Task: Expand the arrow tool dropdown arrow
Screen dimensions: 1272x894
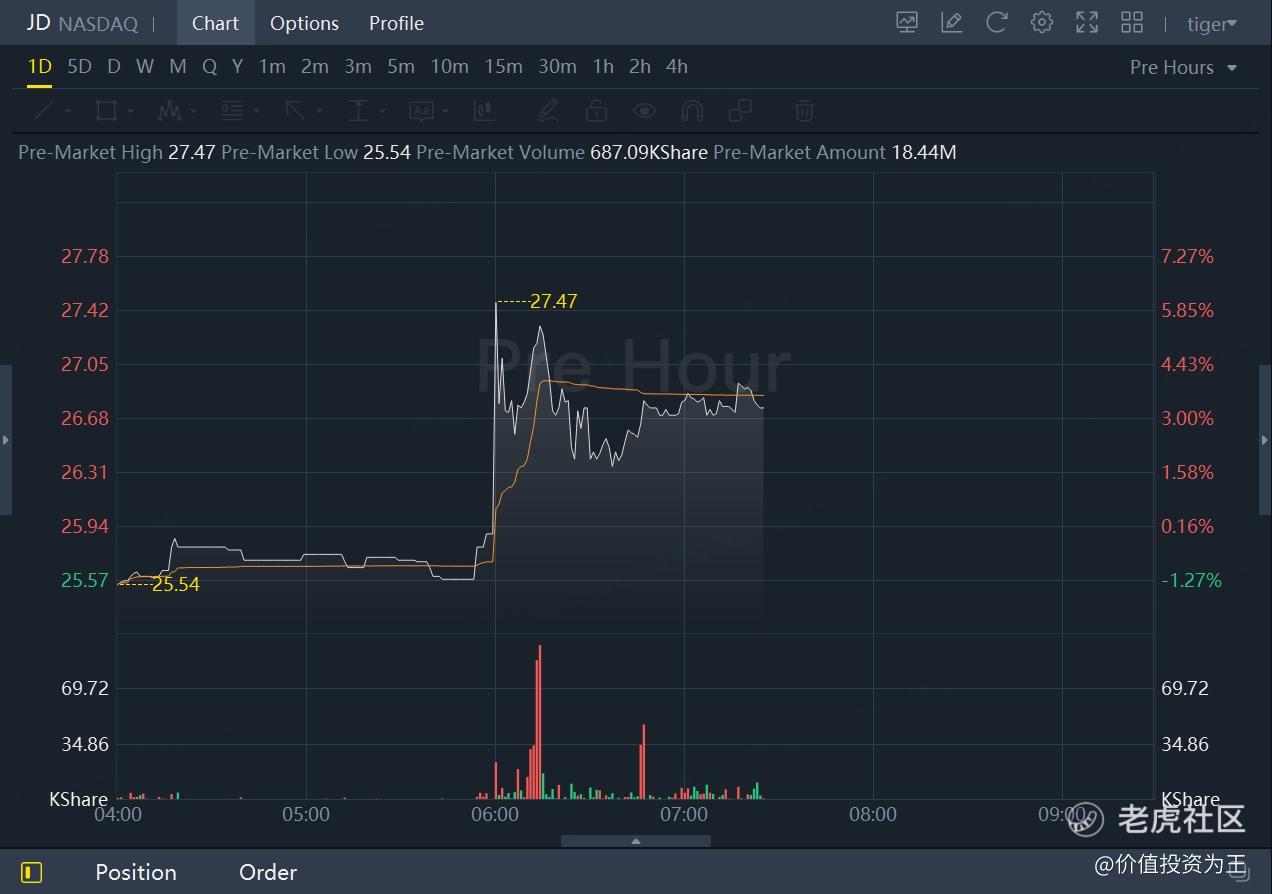Action: pos(320,111)
